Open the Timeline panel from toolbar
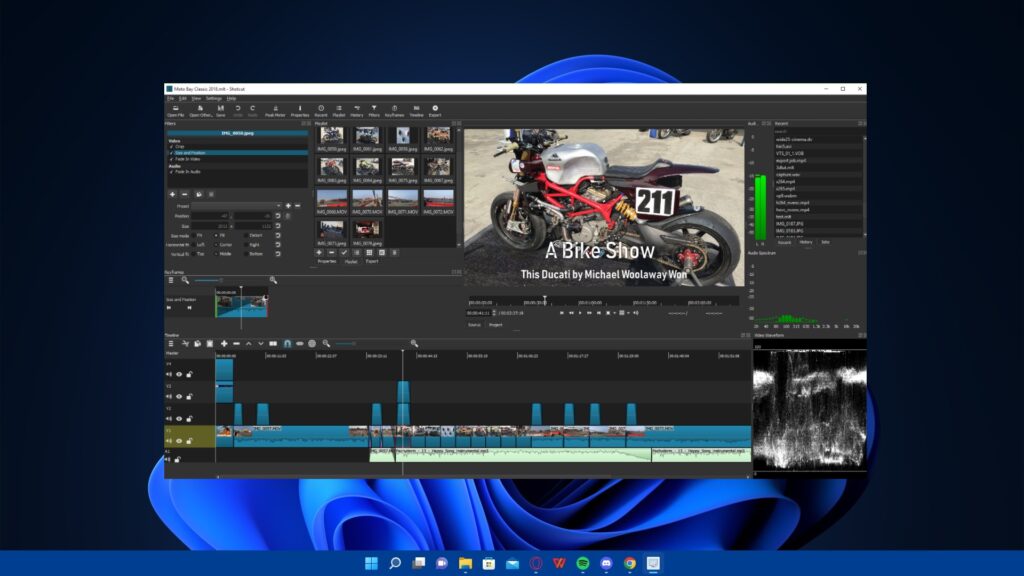This screenshot has width=1024, height=576. click(x=416, y=111)
